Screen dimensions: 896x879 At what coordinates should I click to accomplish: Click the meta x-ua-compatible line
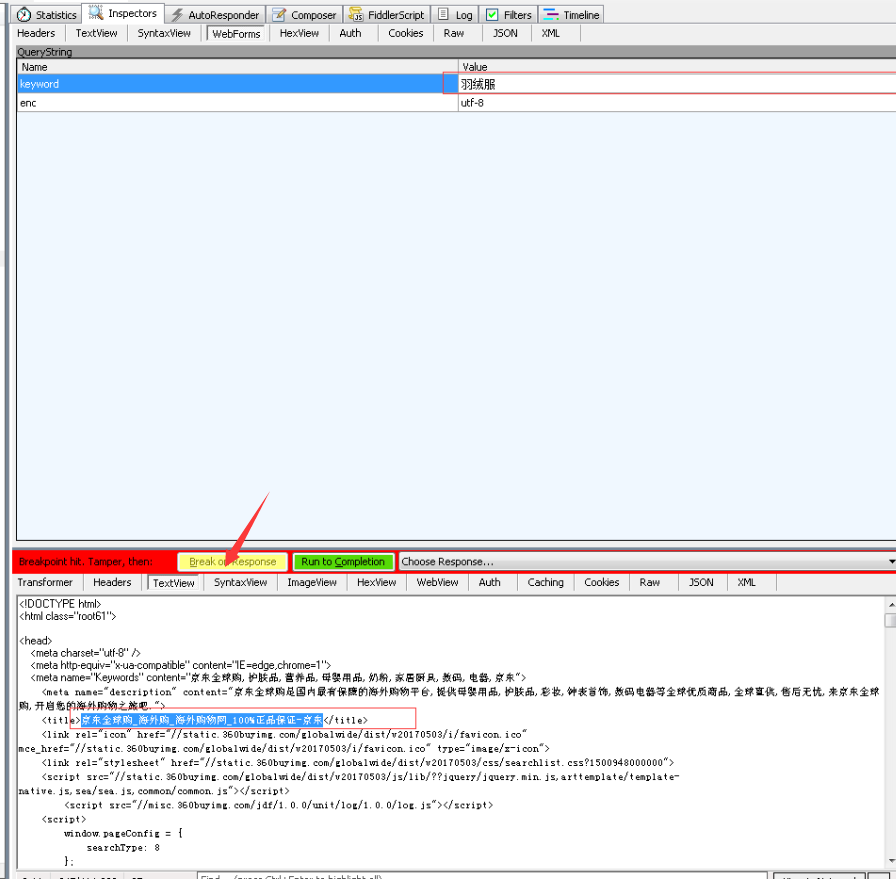181,665
